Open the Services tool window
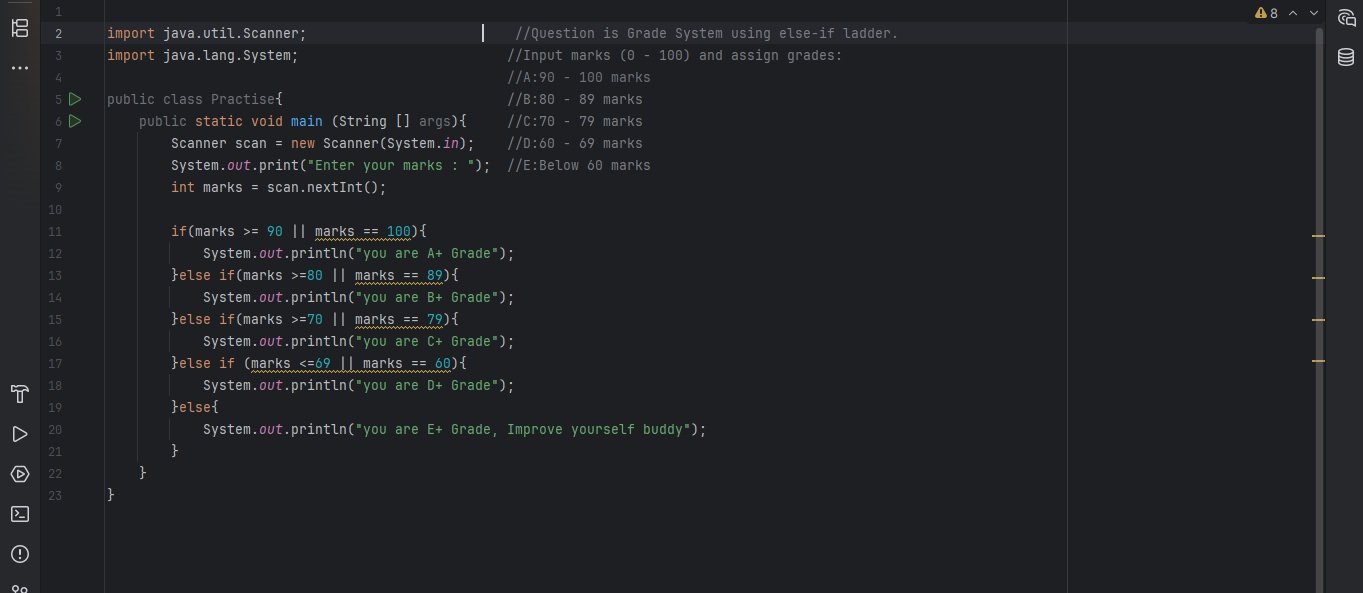 [x=19, y=474]
